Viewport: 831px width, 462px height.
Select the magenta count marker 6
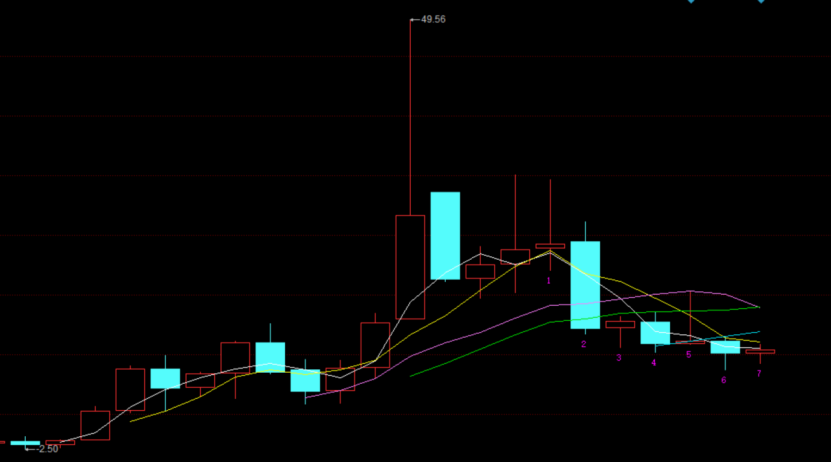[x=723, y=380]
